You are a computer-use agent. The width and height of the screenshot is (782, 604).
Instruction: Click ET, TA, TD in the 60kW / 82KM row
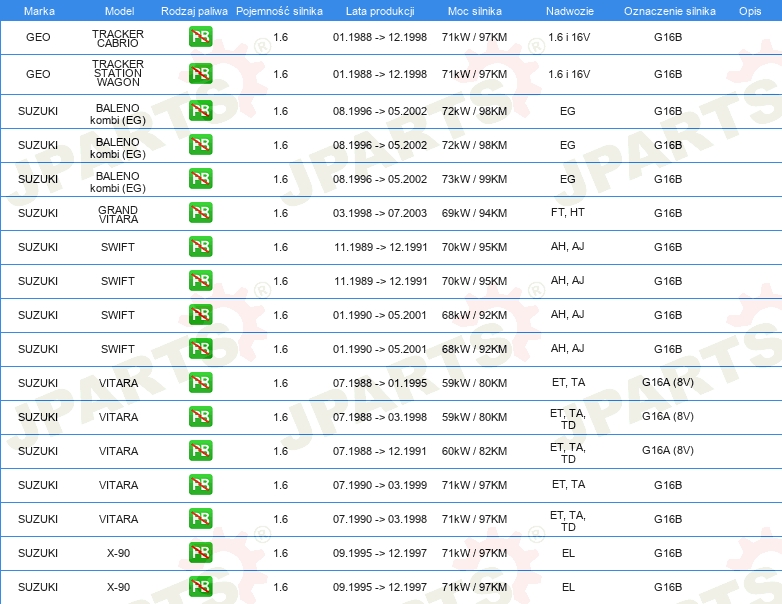pyautogui.click(x=568, y=453)
